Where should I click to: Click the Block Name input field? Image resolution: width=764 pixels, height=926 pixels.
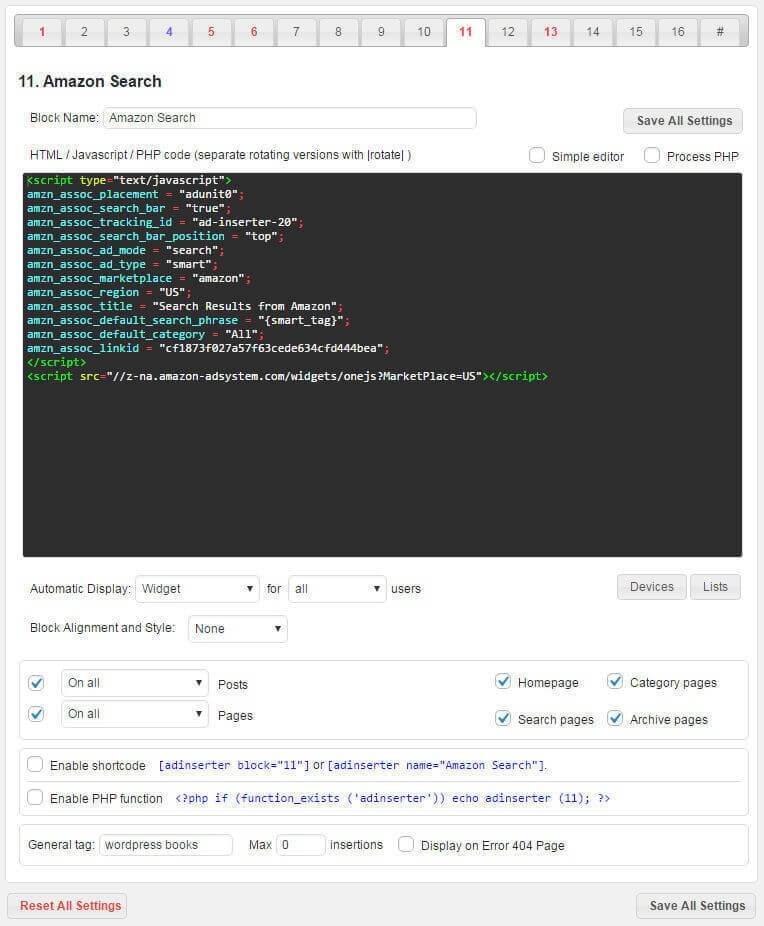289,118
